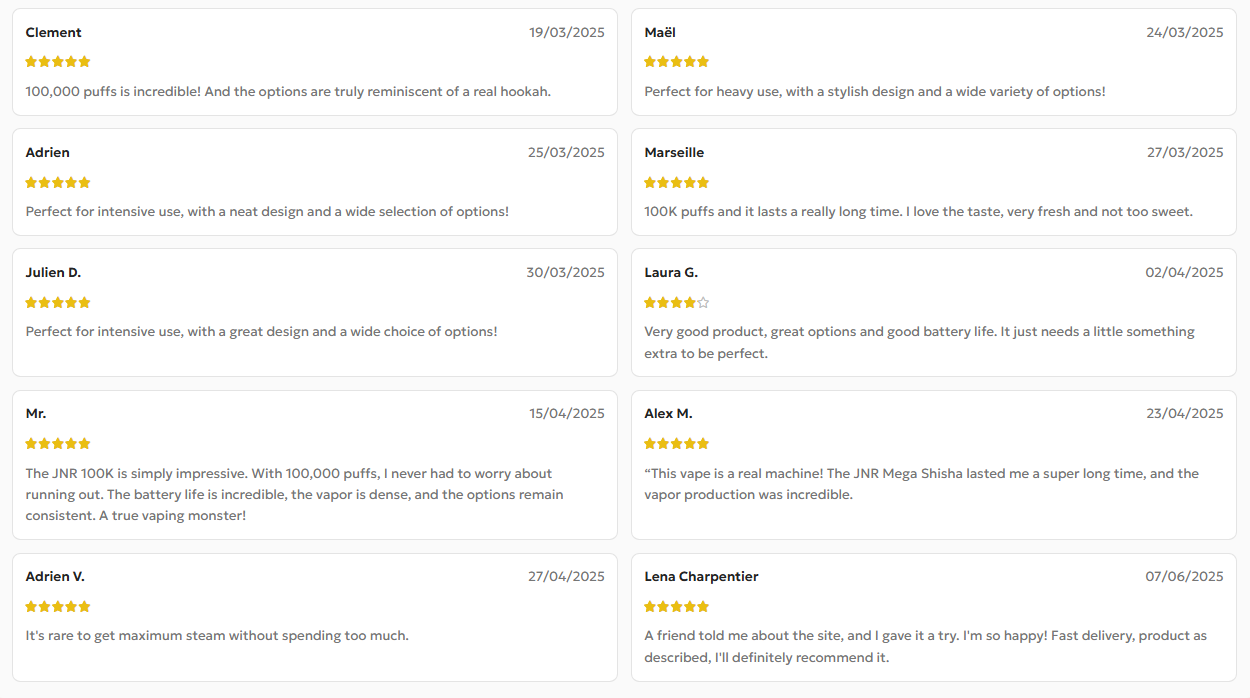Click the star rating in Mr.'s review

click(x=58, y=444)
